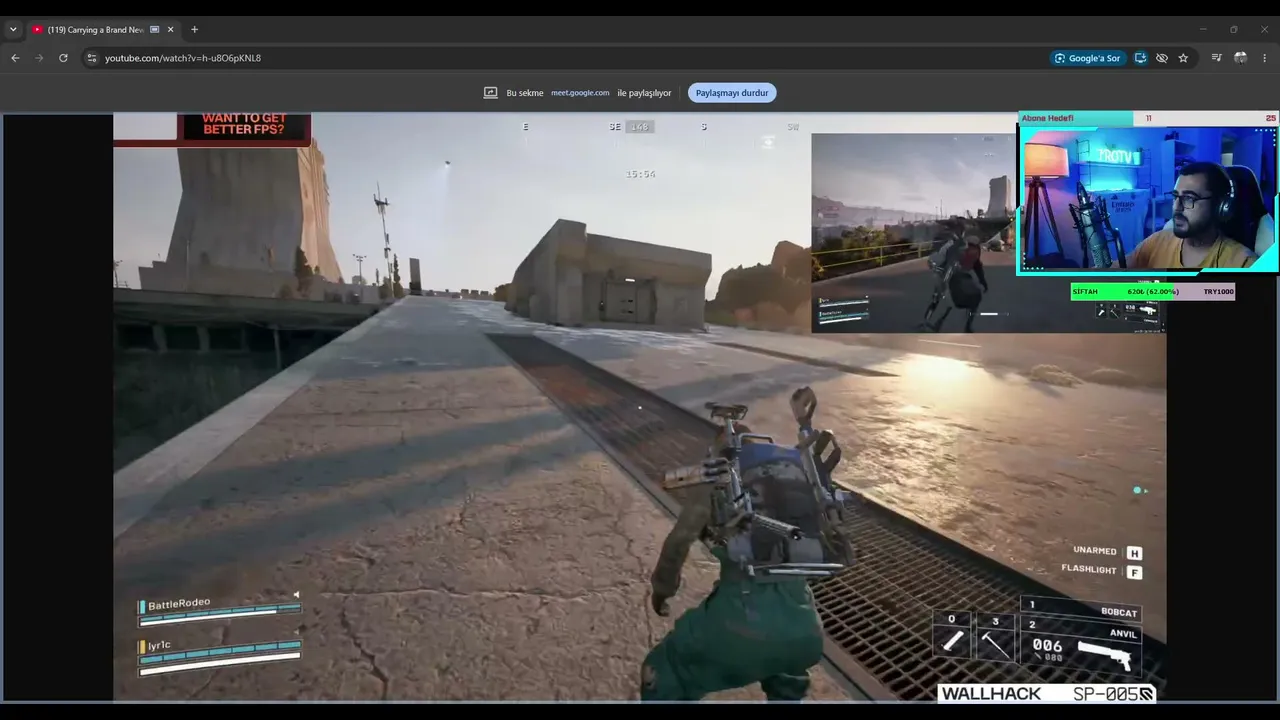The height and width of the screenshot is (720, 1280).
Task: Click the F key icon beside FLASHLIGHT
Action: 1134,572
